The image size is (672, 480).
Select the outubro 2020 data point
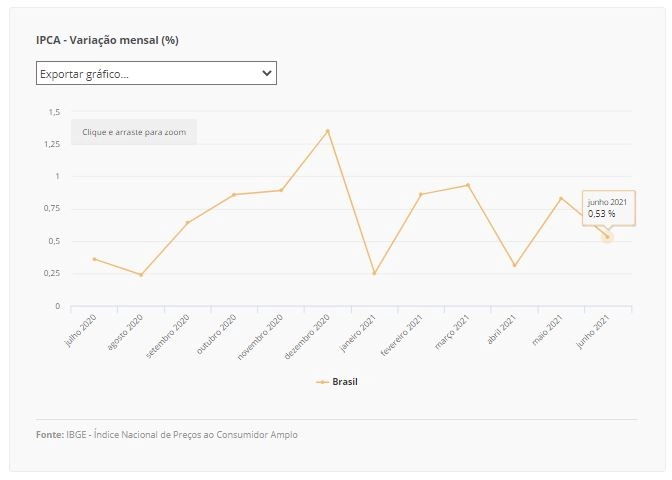pyautogui.click(x=234, y=195)
